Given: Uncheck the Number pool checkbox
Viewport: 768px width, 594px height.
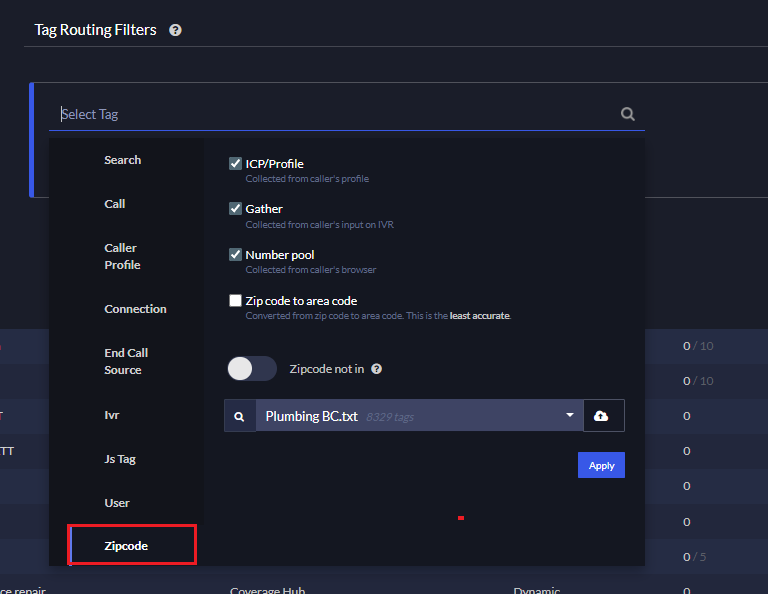Looking at the screenshot, I should click(235, 255).
